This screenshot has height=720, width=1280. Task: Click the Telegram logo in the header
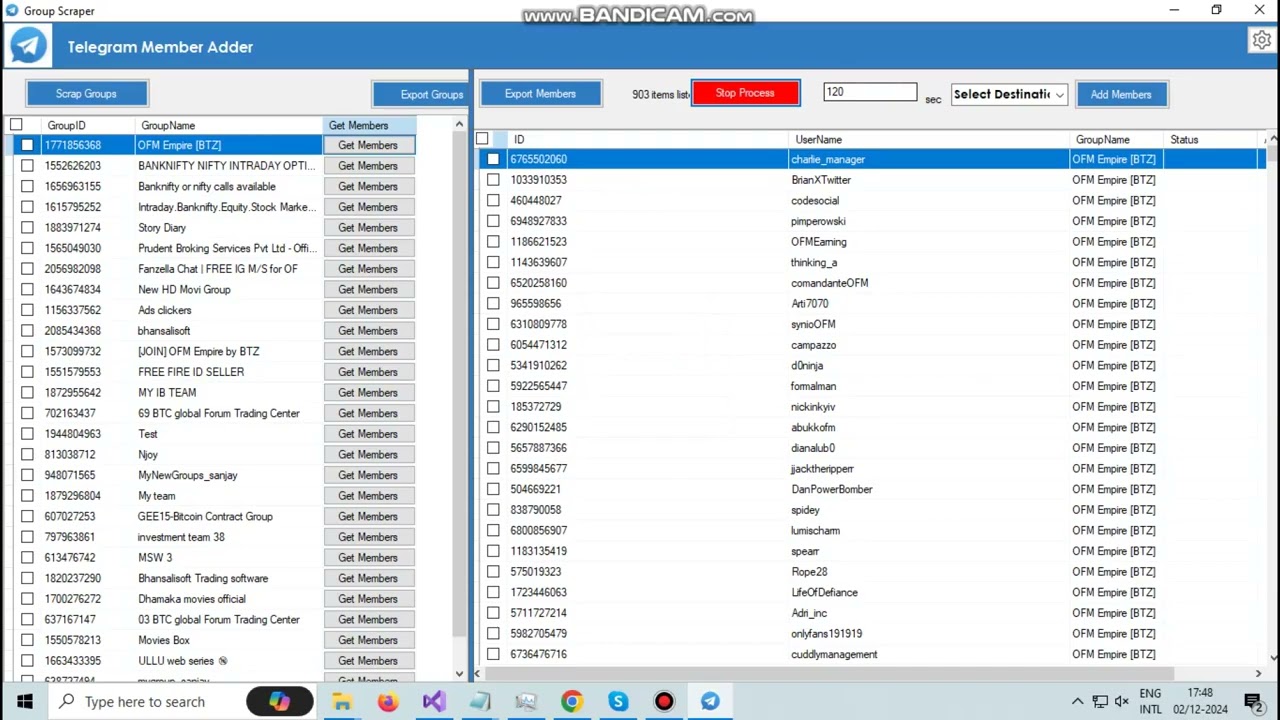point(29,46)
